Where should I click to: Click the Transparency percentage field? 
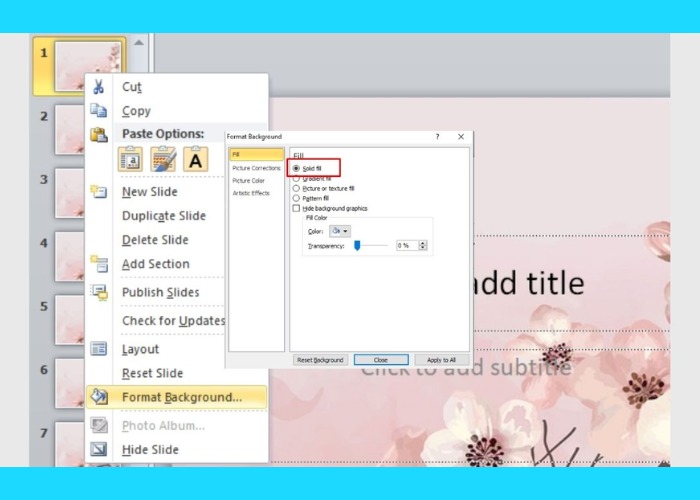(x=407, y=246)
